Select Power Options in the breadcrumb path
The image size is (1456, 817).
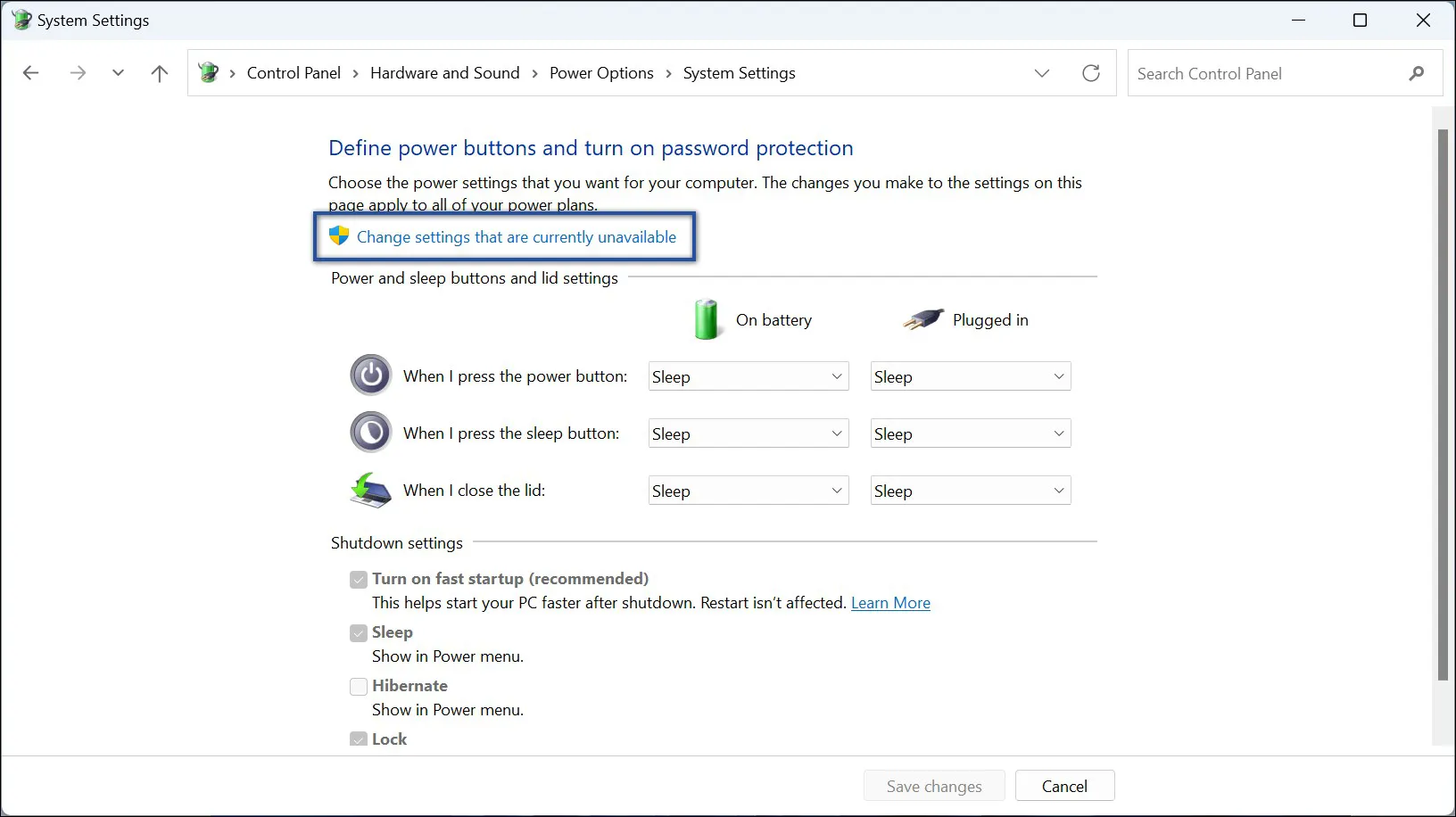pos(601,73)
